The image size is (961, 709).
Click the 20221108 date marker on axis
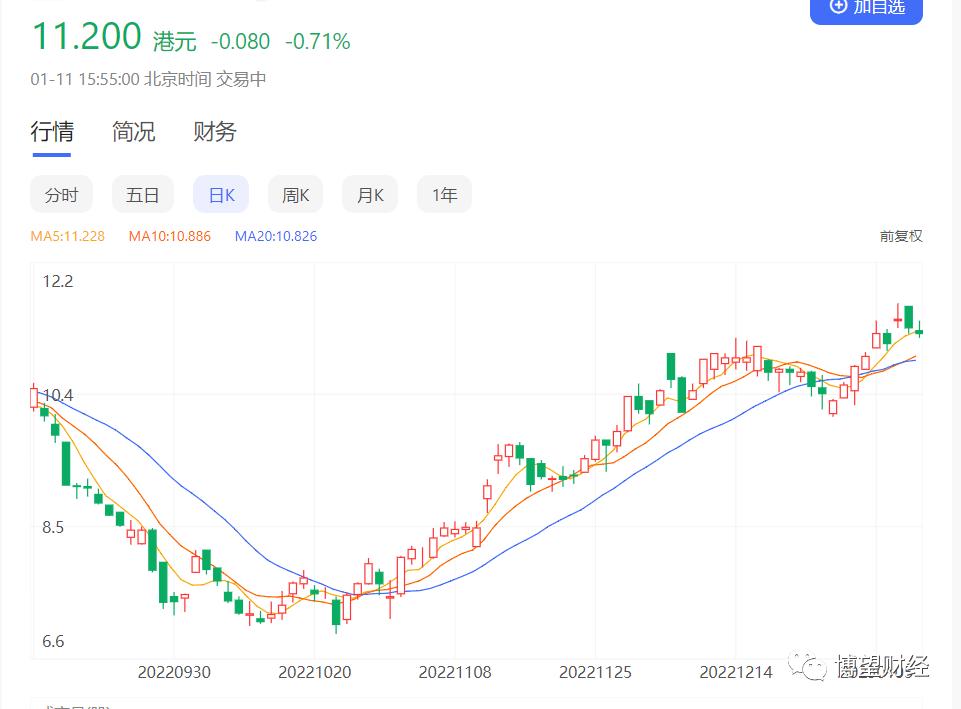tap(455, 672)
